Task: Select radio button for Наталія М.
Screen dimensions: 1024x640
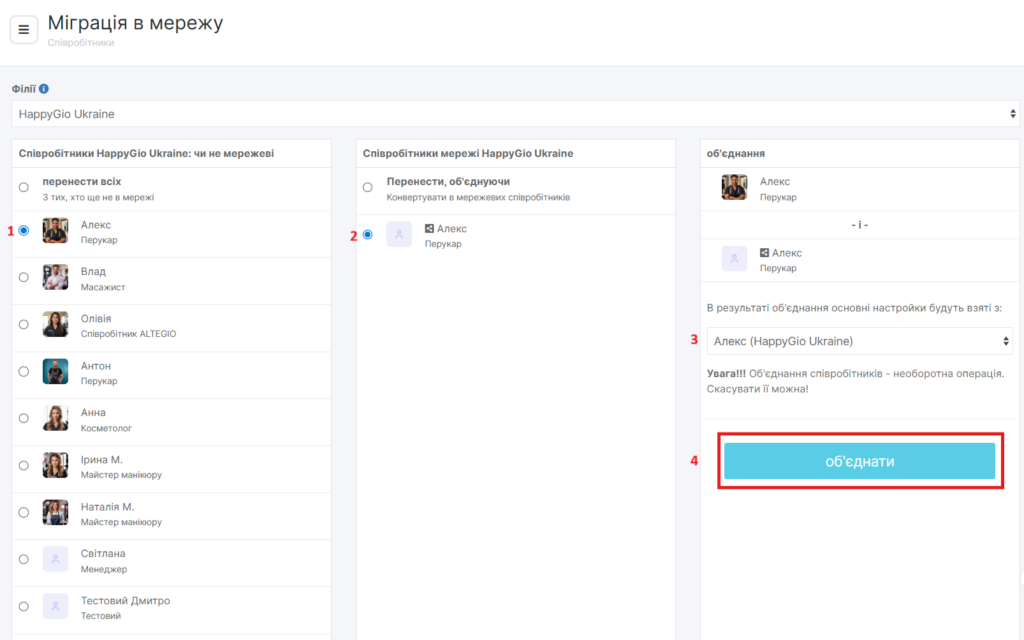Action: (24, 512)
